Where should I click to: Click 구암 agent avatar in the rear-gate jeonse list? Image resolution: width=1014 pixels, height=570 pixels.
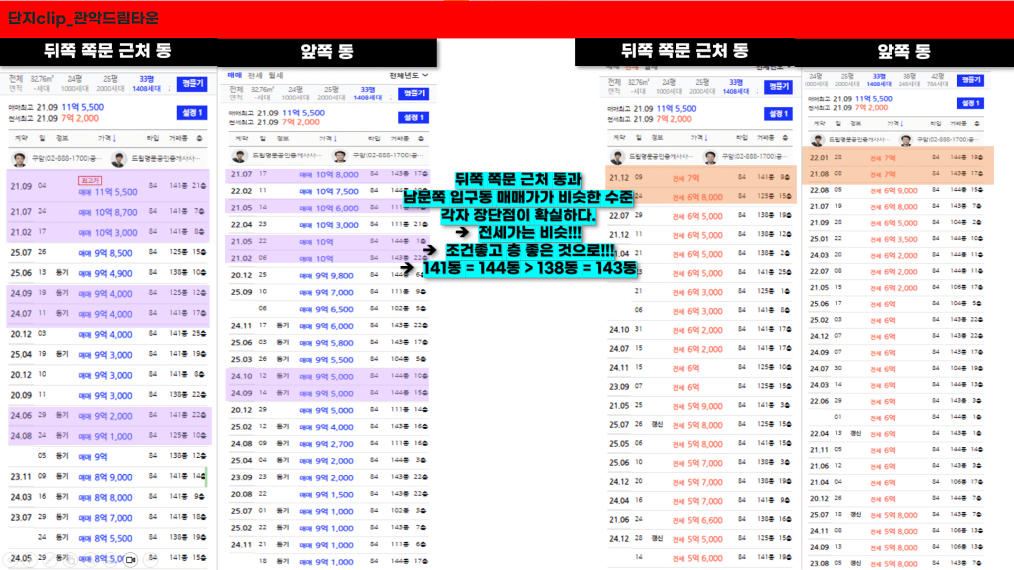click(710, 157)
